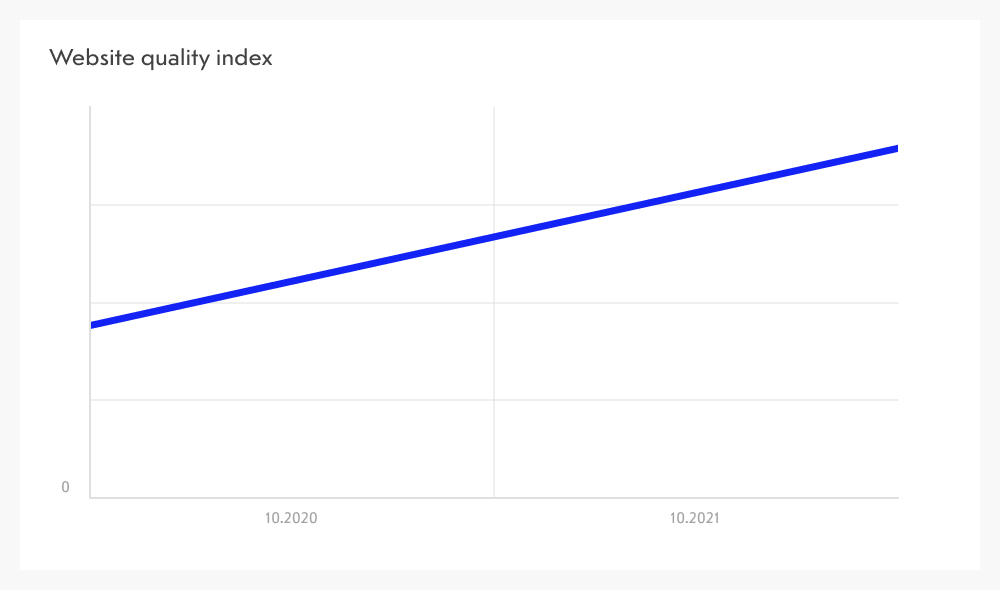Click the right end of the blue line

click(x=896, y=148)
